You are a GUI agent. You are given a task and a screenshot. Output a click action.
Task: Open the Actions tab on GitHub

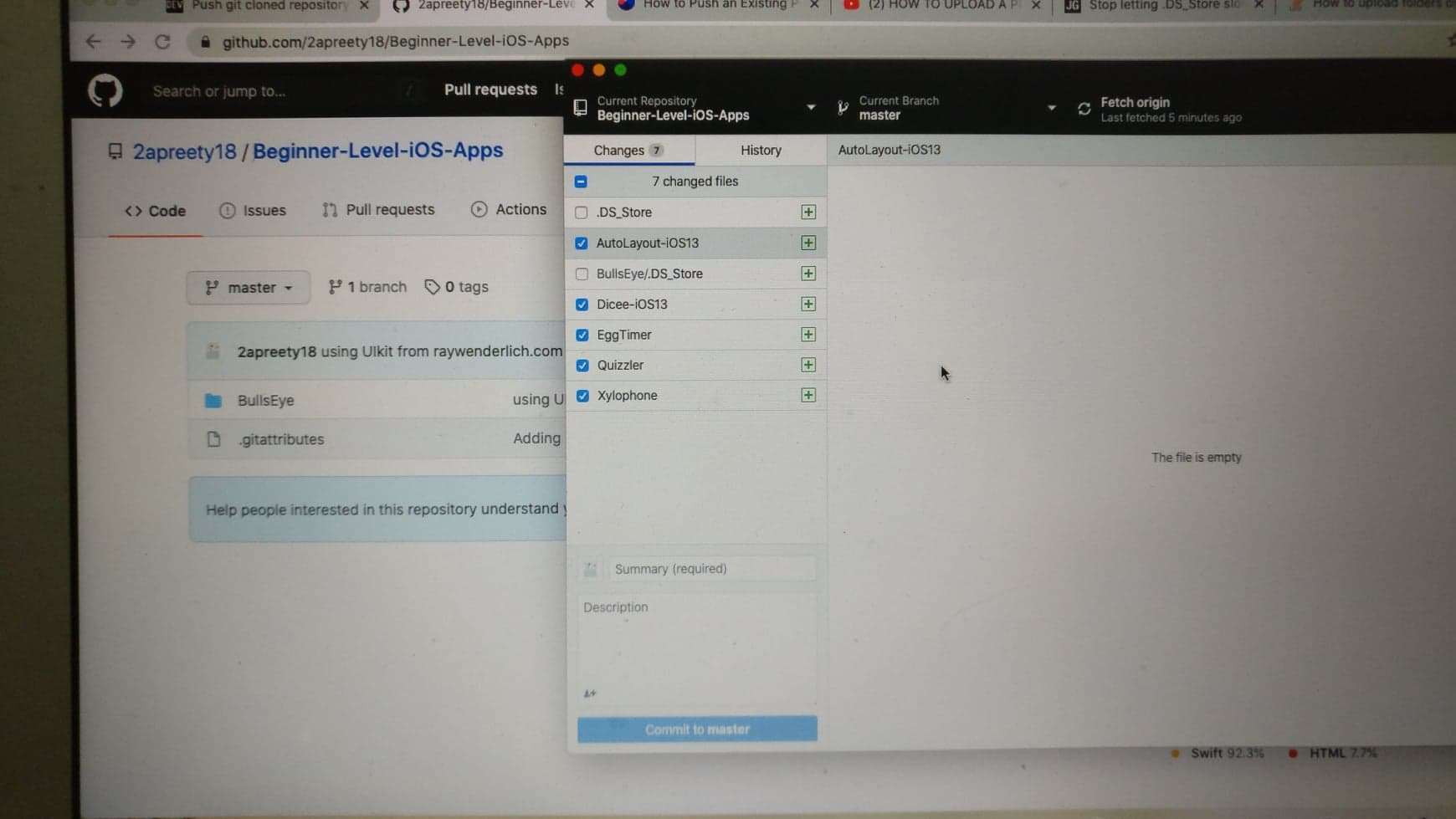coord(509,209)
